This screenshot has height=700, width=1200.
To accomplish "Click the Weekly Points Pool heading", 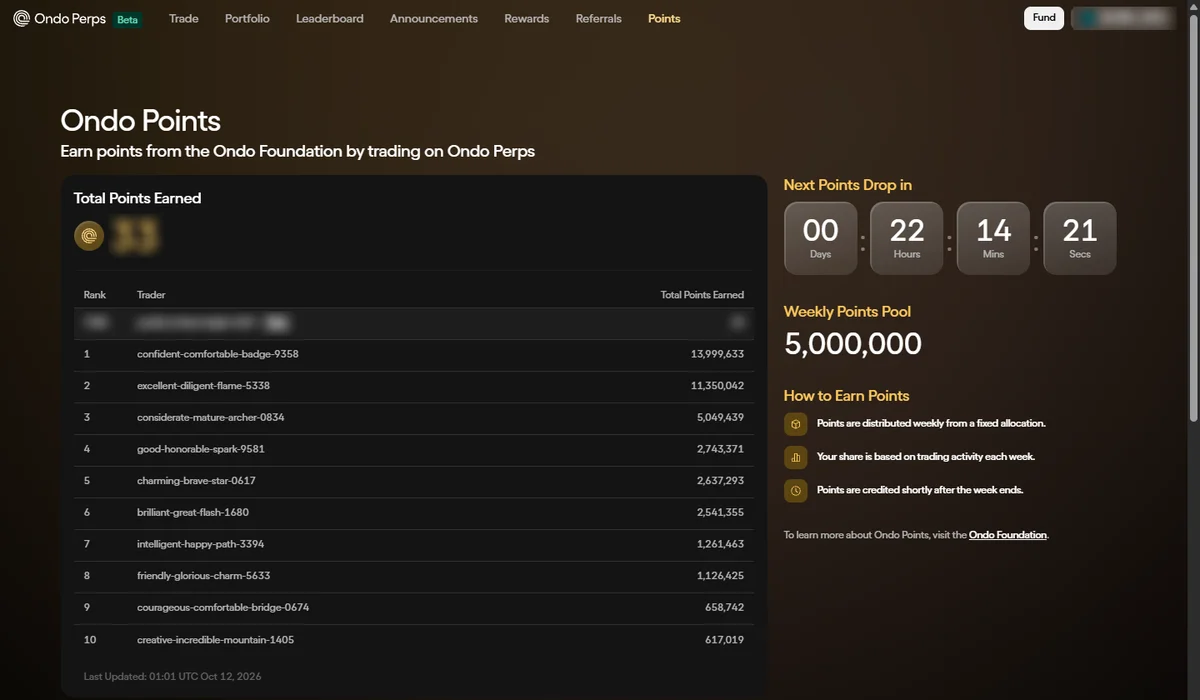I will coord(848,312).
